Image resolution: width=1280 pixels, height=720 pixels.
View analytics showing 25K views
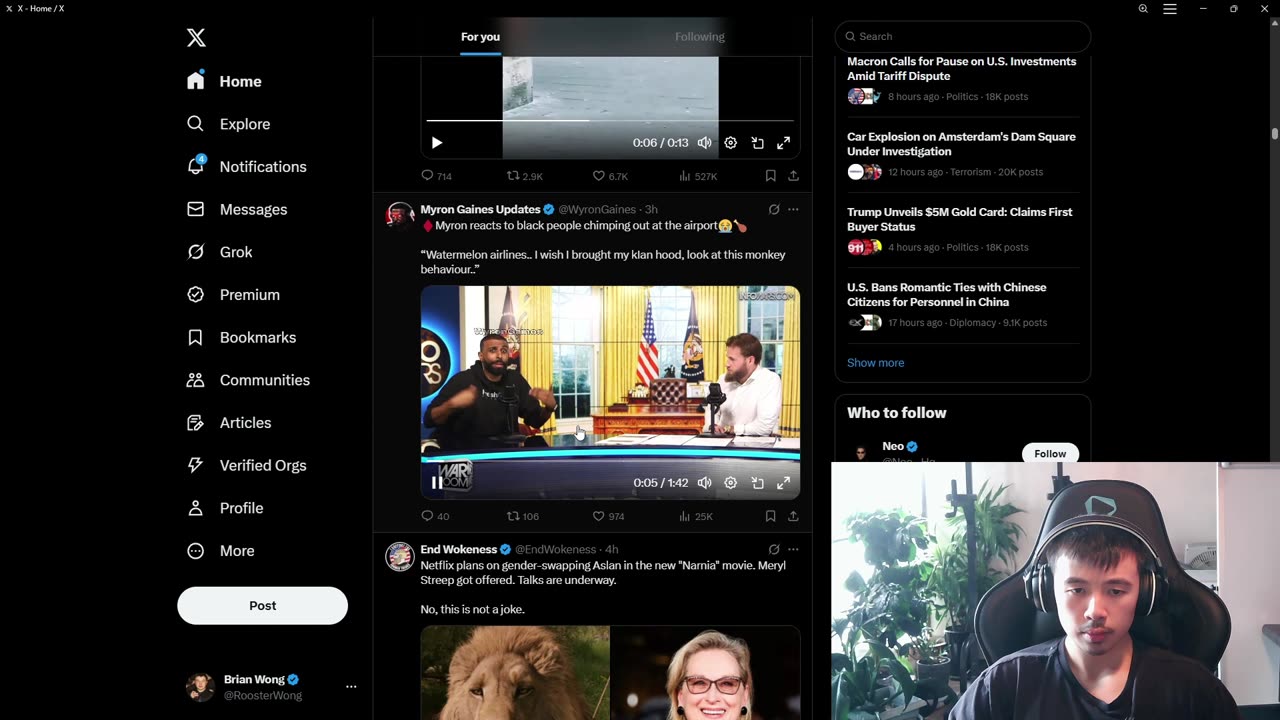click(696, 516)
